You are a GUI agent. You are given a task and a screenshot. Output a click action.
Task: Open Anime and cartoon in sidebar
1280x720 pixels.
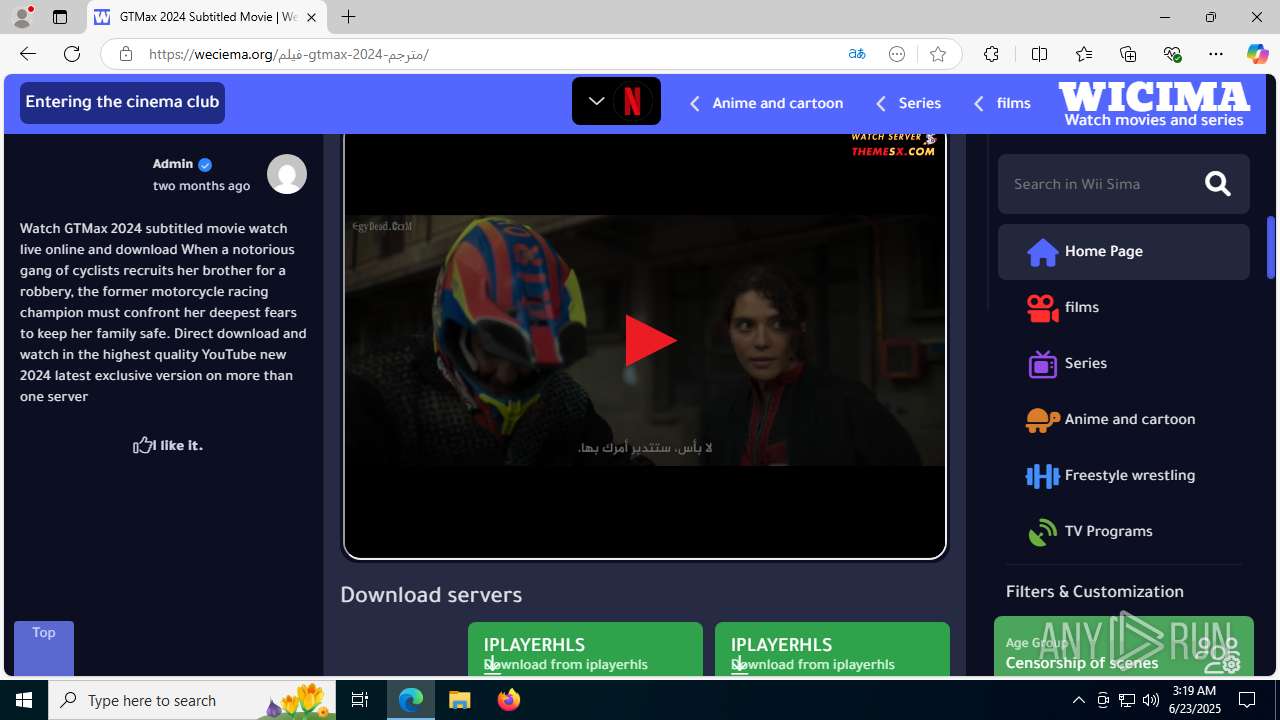(x=1123, y=419)
